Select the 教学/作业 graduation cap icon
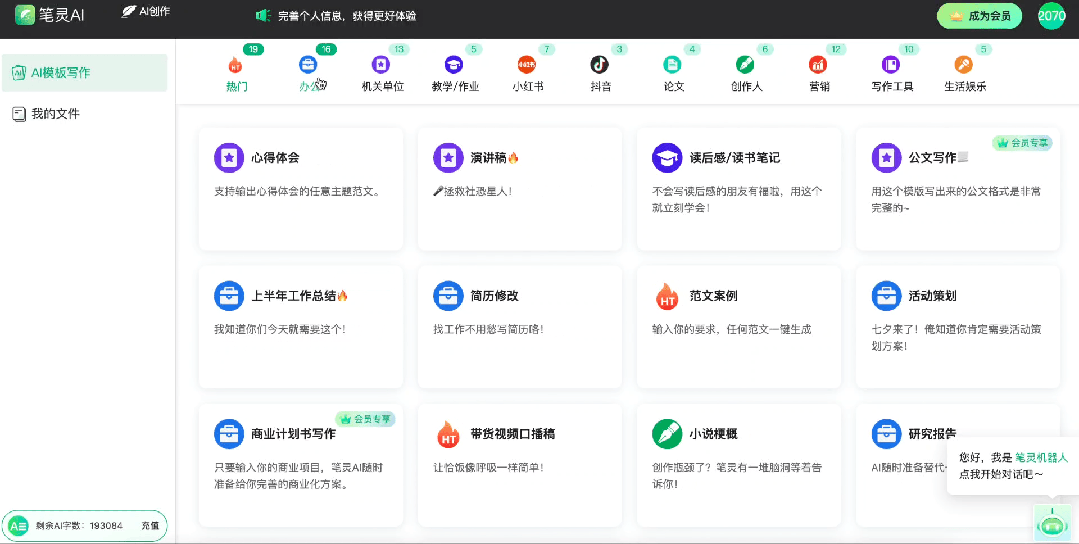1079x544 pixels. (x=453, y=65)
